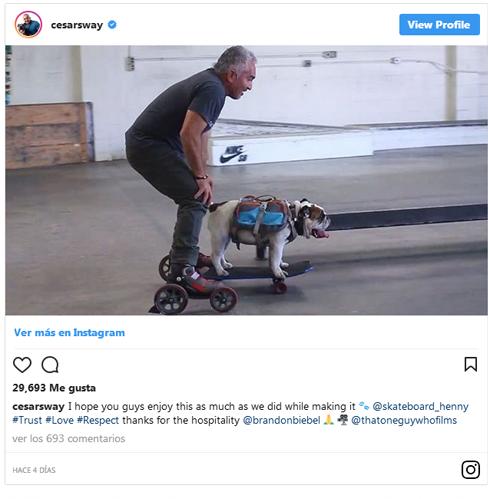Open the Instagram logo at bottom right
The image size is (488, 499).
coord(471,470)
